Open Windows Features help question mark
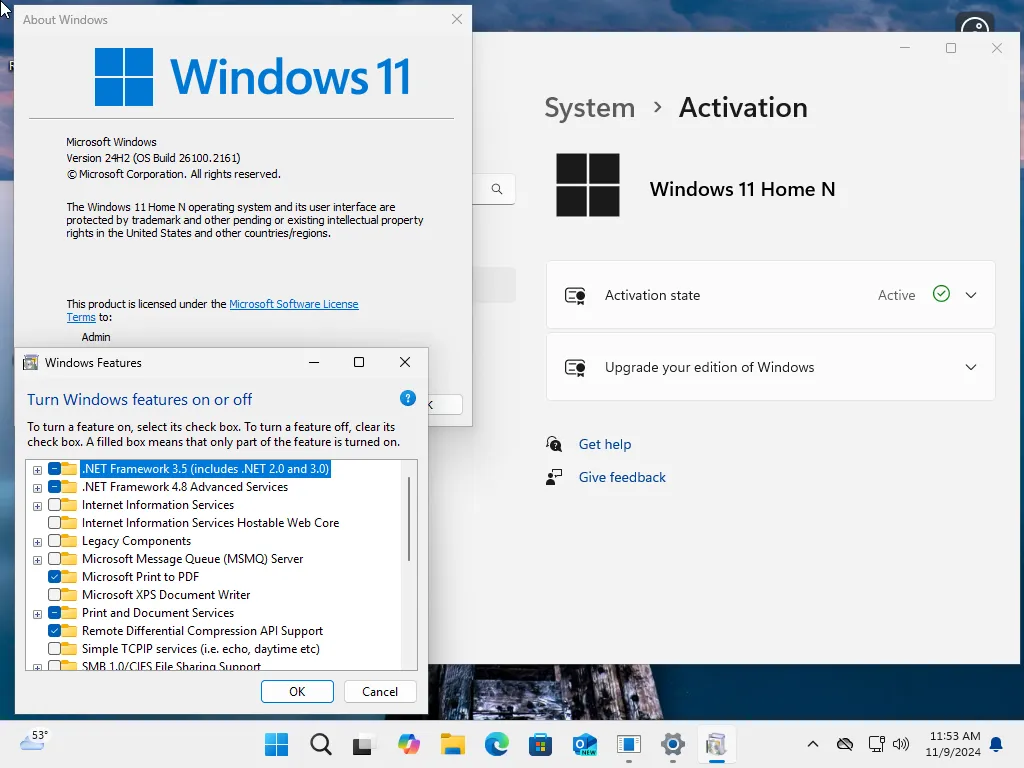Screen dimensions: 1024x768 [x=408, y=398]
